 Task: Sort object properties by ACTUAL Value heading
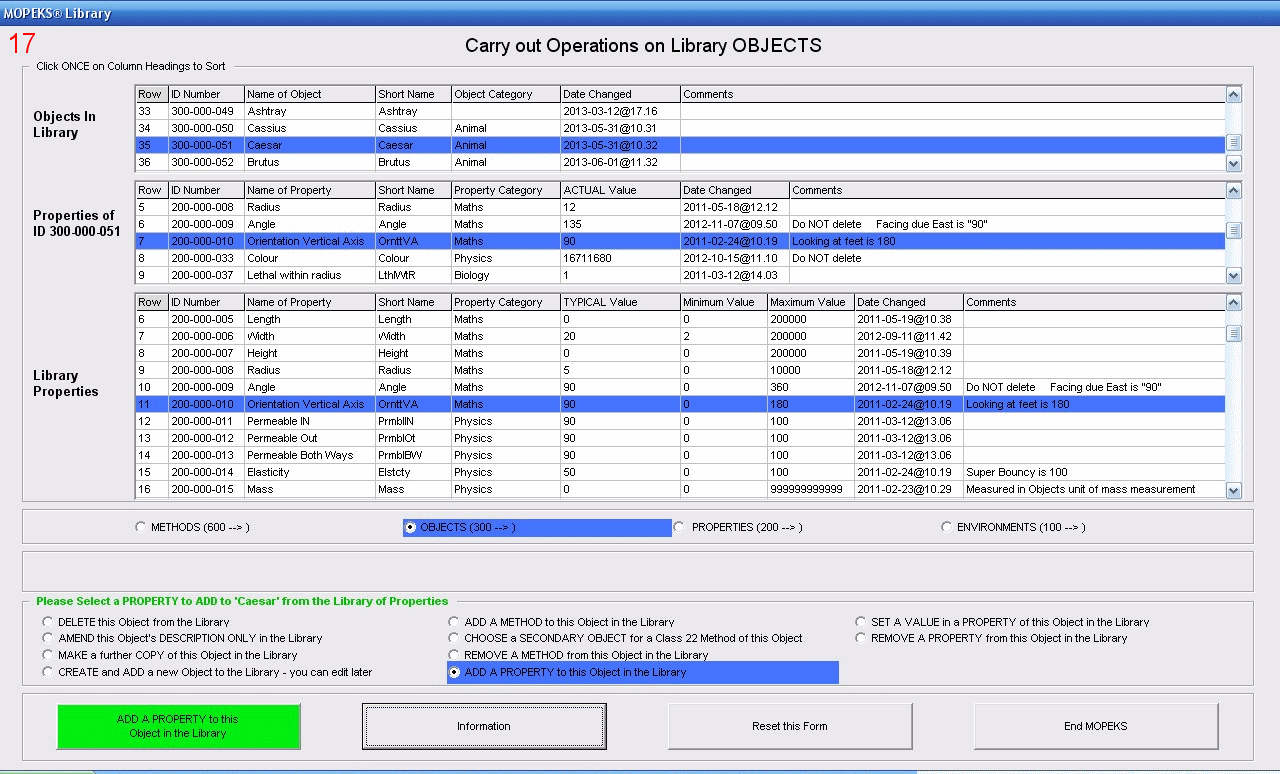point(620,190)
